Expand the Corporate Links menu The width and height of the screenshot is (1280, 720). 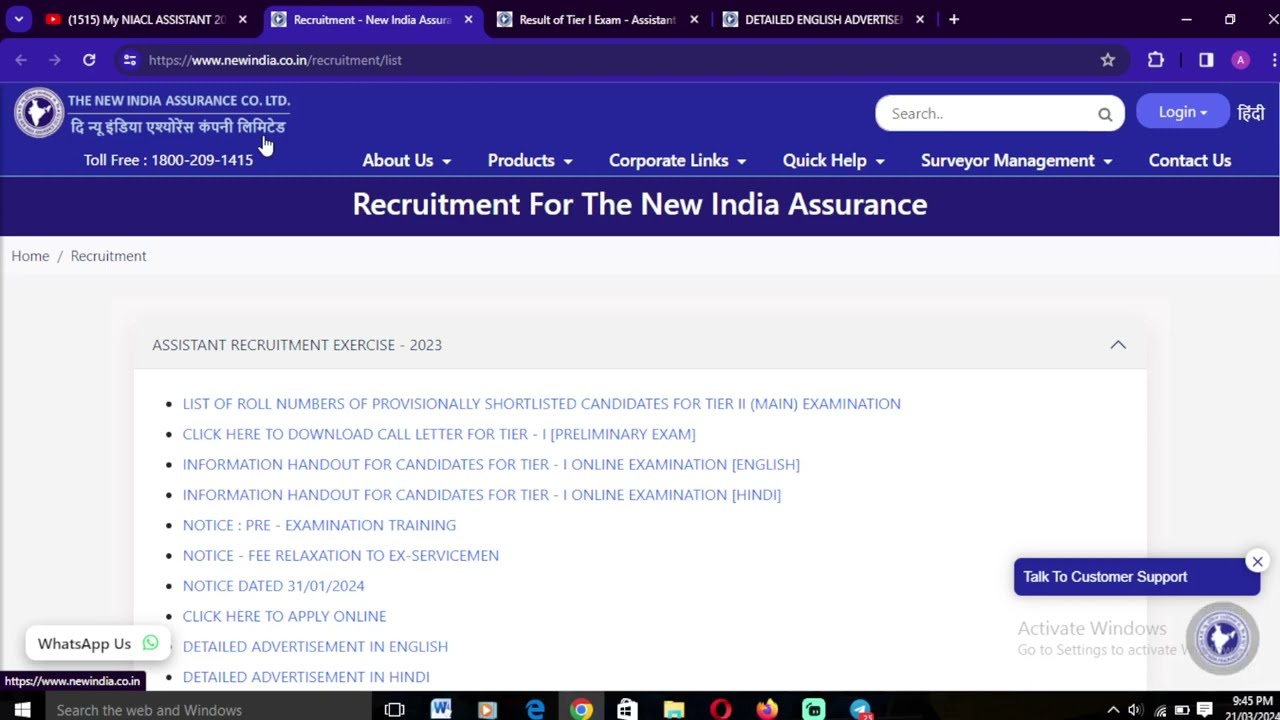click(x=678, y=160)
